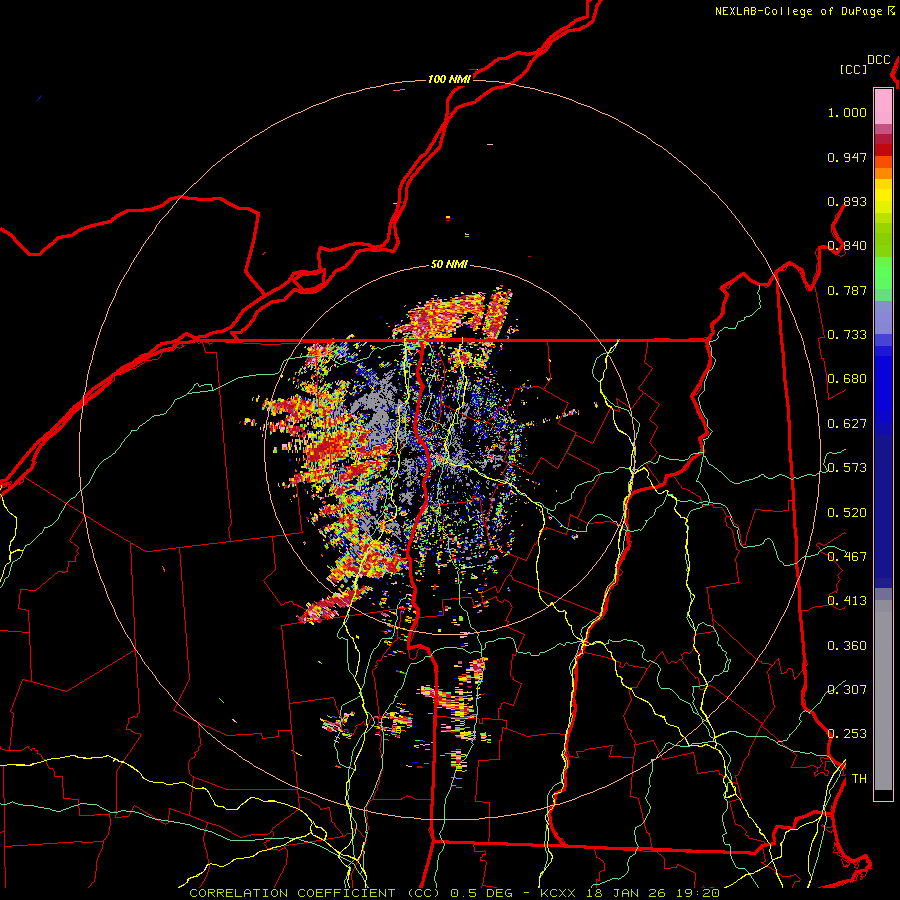Image resolution: width=900 pixels, height=900 pixels.
Task: Click the NEXLAB-College of DuPage title text
Action: tap(798, 11)
